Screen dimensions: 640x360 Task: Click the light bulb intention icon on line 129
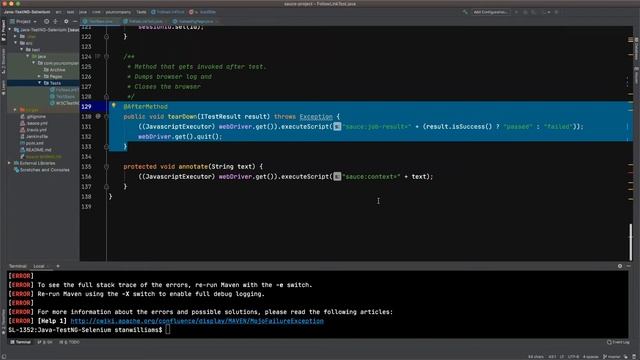pos(114,106)
